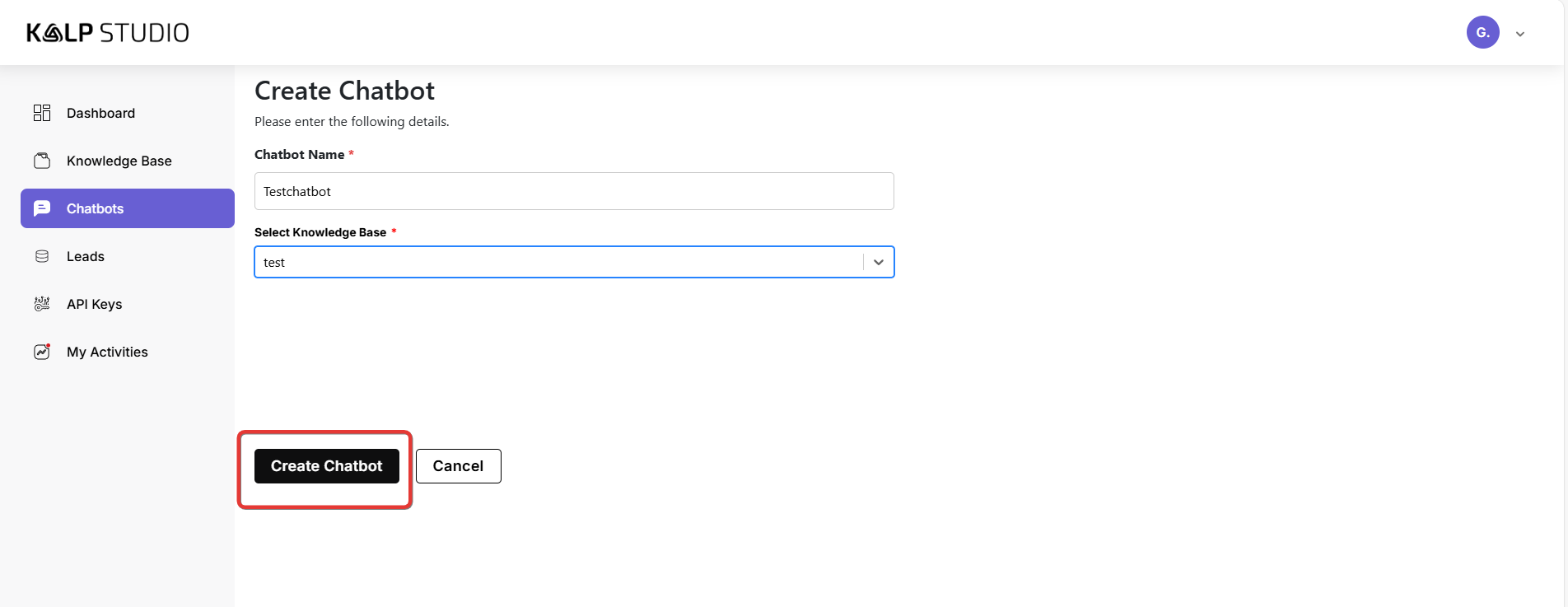The image size is (1568, 607).
Task: Click the KOLP Studio logo
Action: coord(108,33)
